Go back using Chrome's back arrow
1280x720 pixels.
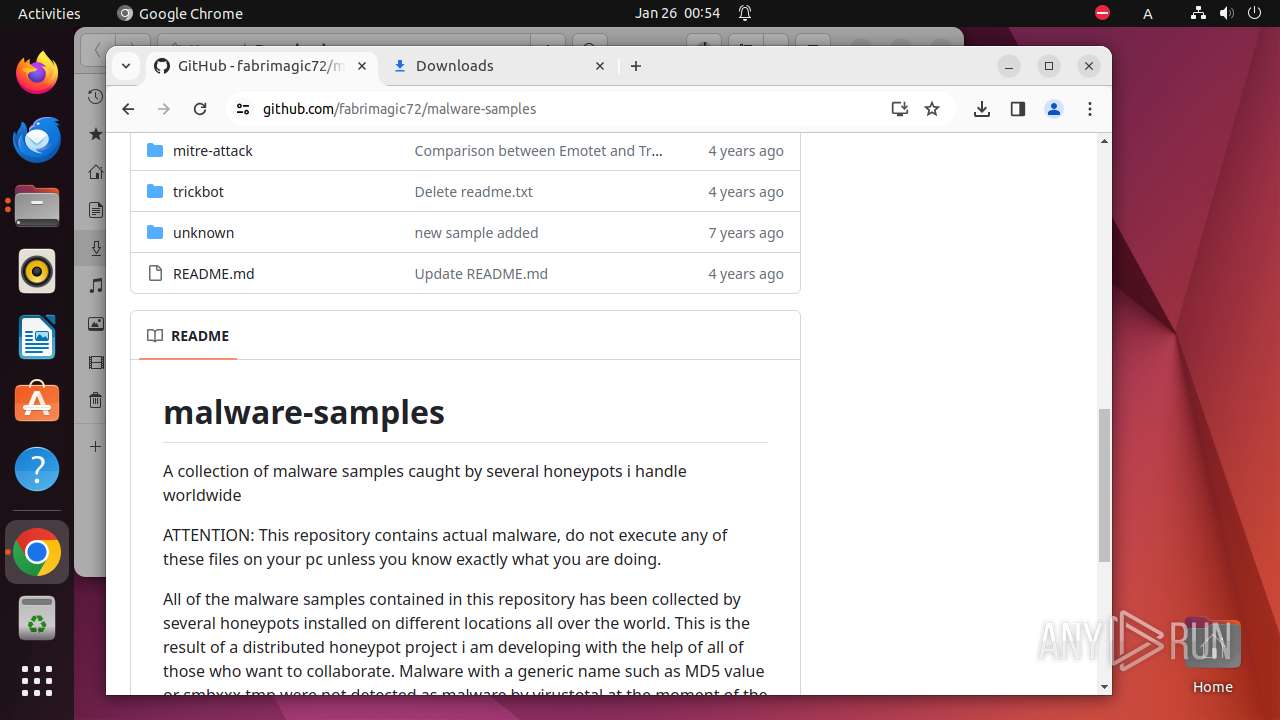point(128,109)
